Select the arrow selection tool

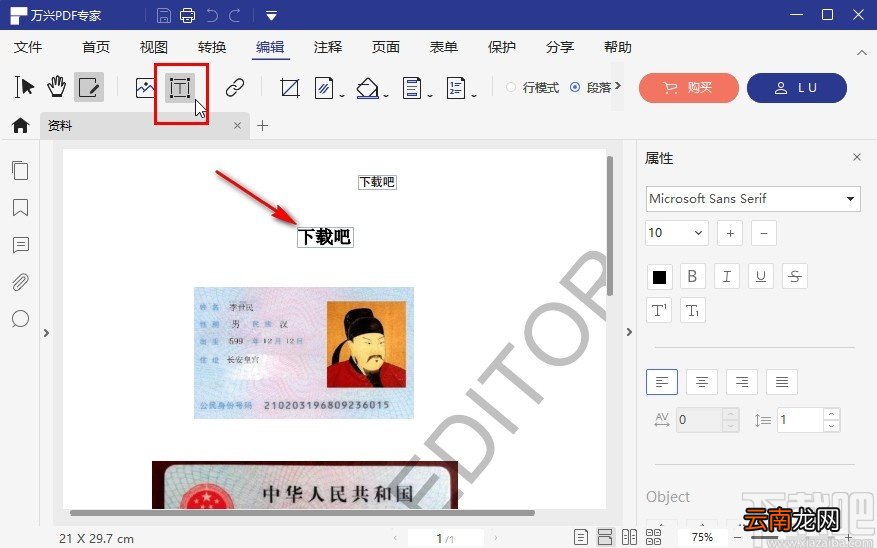point(25,87)
